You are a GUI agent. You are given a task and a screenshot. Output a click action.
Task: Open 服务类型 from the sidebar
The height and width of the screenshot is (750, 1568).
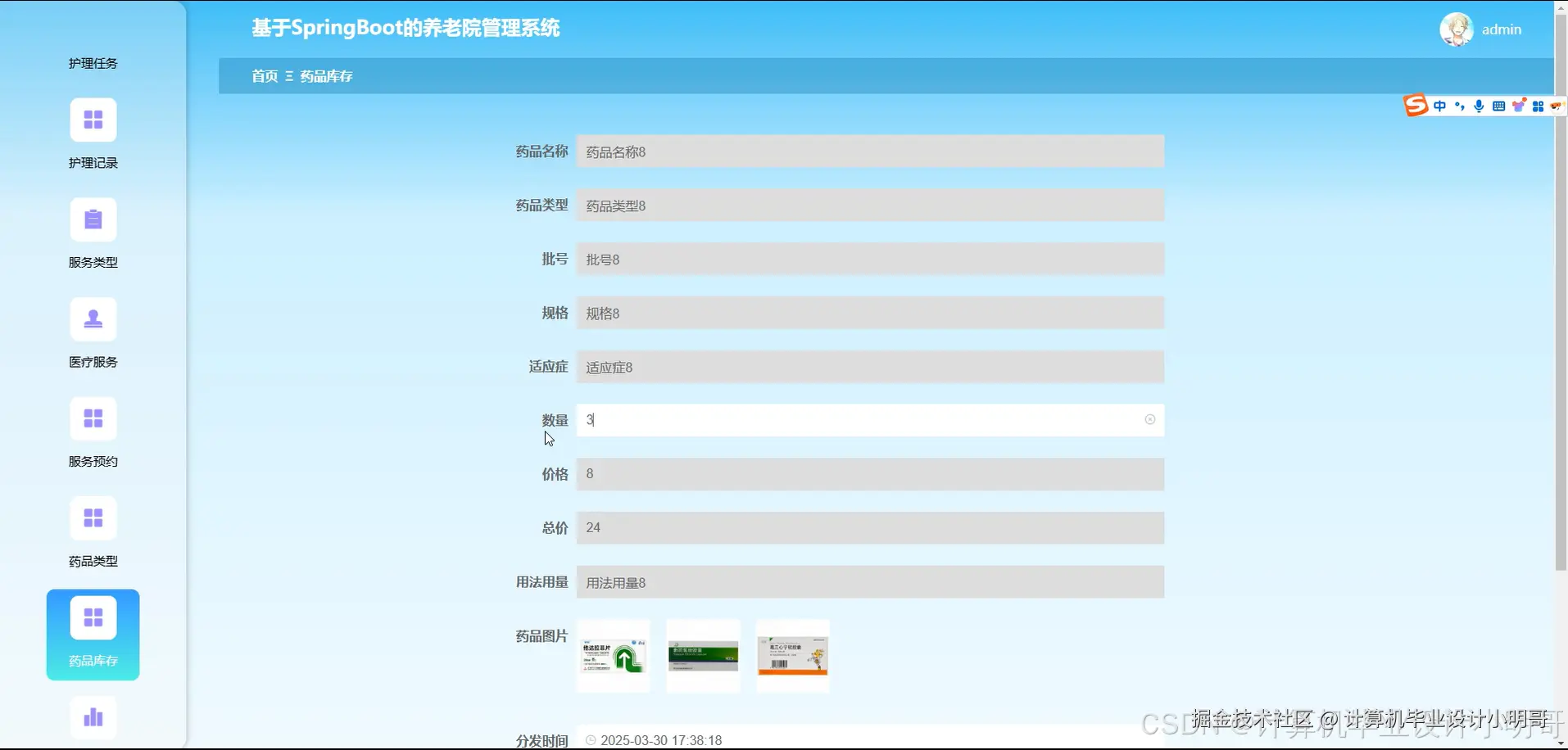(x=93, y=219)
